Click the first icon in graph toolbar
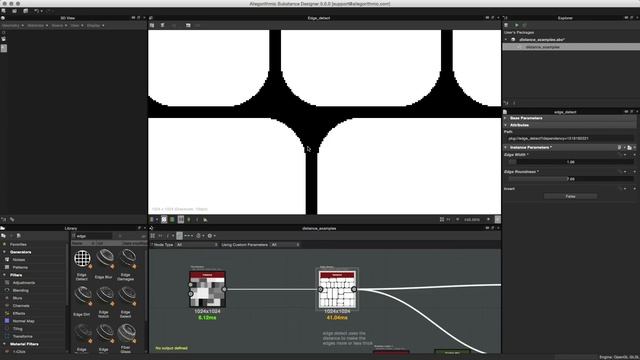This screenshot has height=360, width=640. click(153, 236)
